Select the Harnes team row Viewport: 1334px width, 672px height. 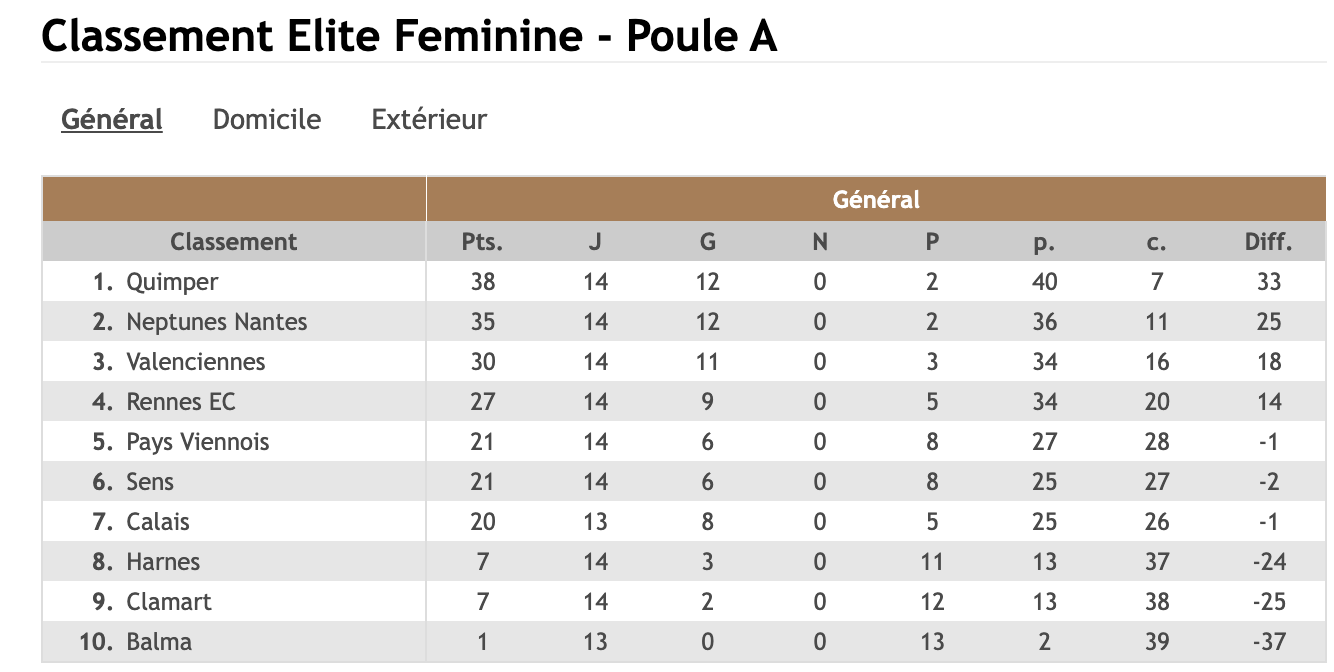click(x=163, y=562)
